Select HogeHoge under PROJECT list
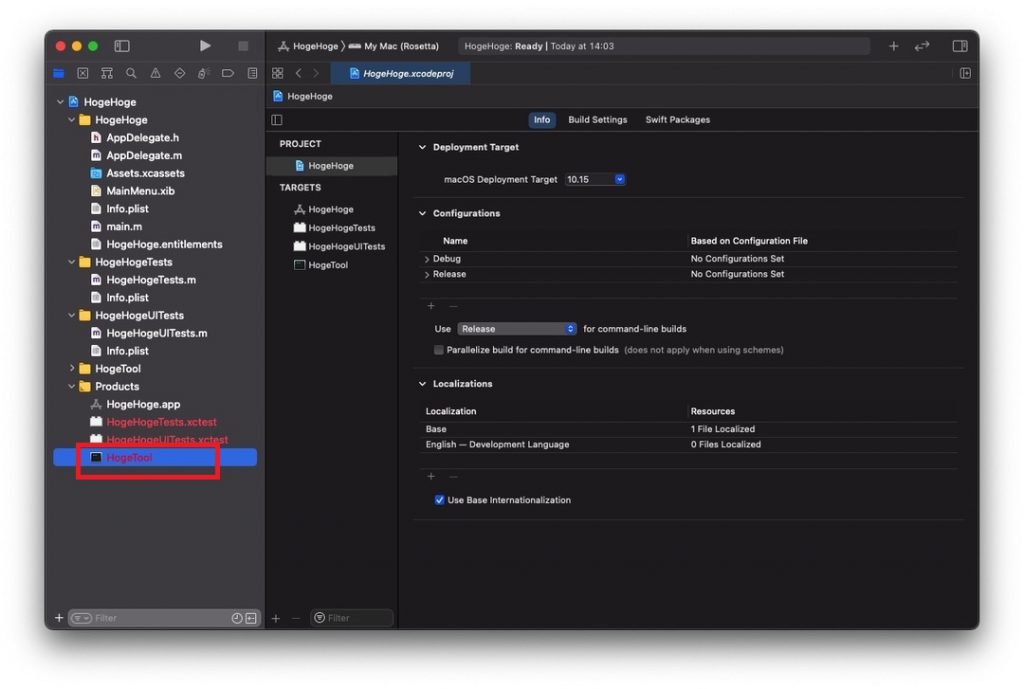 332,166
